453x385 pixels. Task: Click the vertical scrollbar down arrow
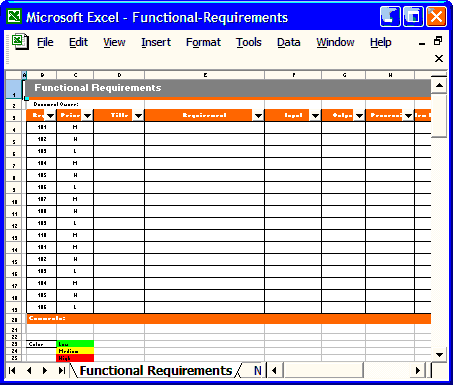(x=439, y=355)
